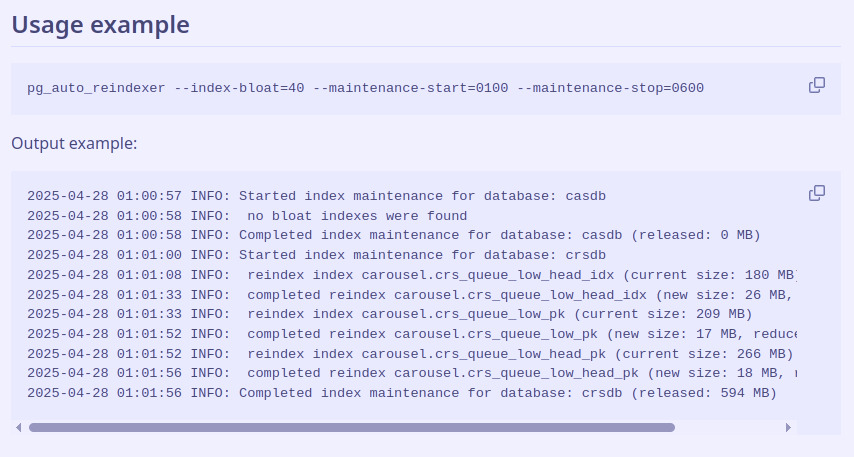Click the scrollbar left arrow
This screenshot has height=457, width=854.
(x=18, y=427)
